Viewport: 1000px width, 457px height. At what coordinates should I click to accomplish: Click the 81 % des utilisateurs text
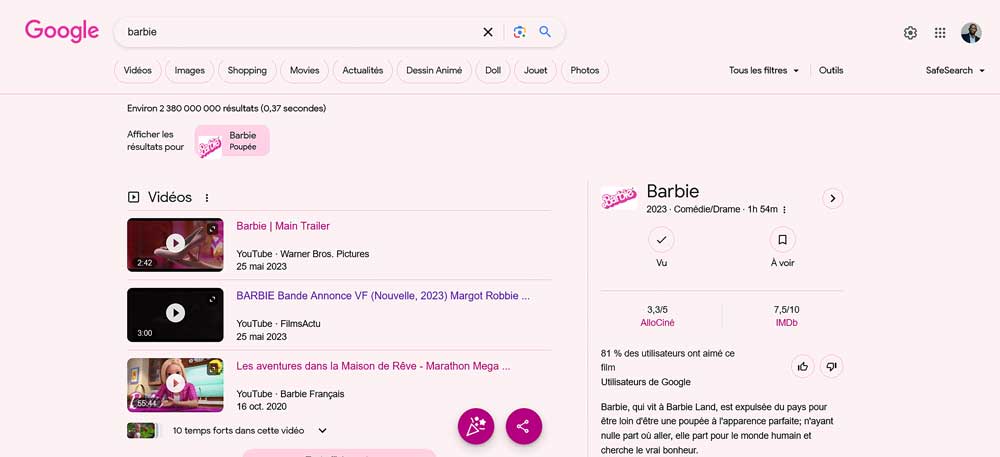coord(668,360)
